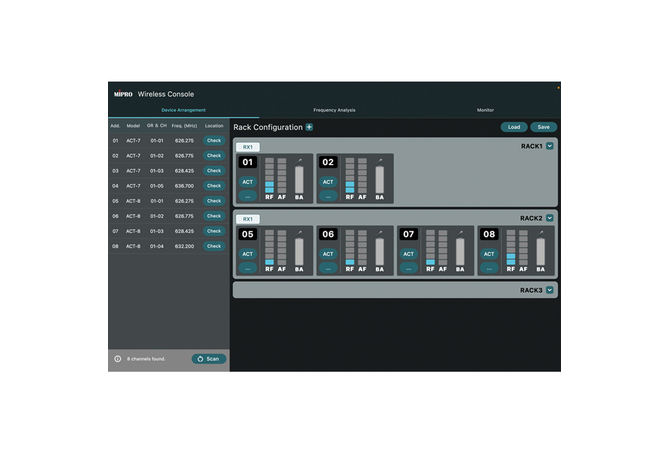Click the info icon beside channels found
The height and width of the screenshot is (453, 670).
[x=117, y=358]
